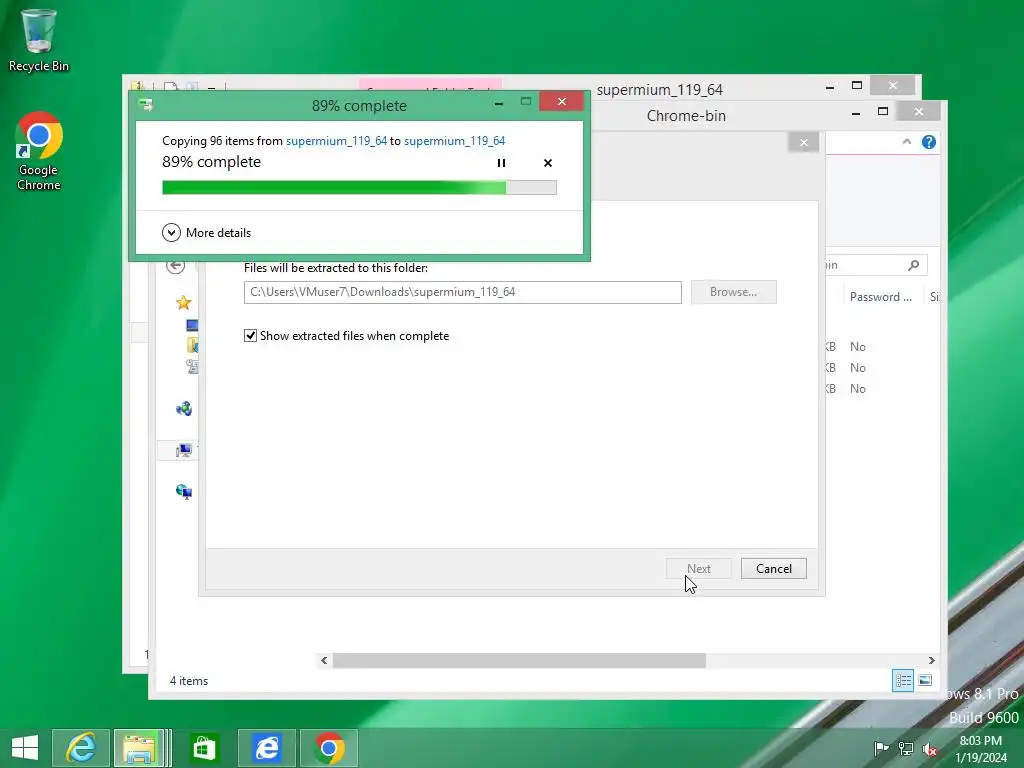Maximize the supermium_119_64 window
This screenshot has width=1024, height=768.
coord(857,86)
